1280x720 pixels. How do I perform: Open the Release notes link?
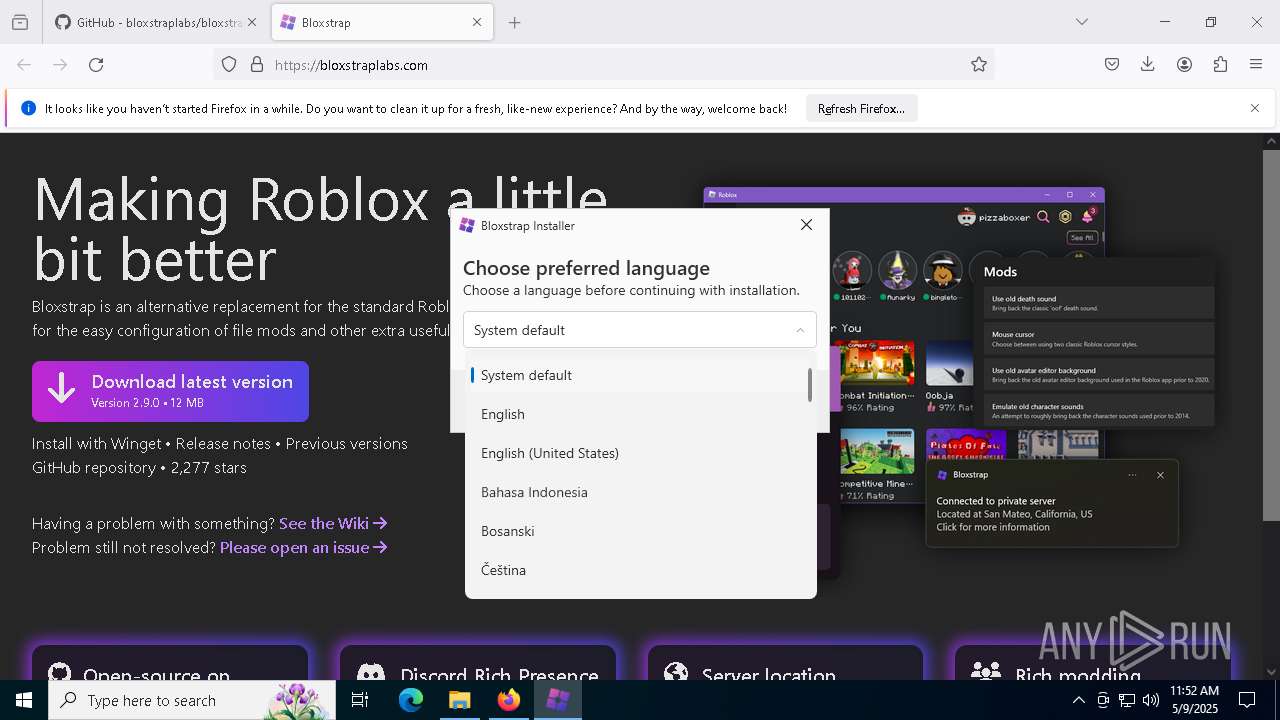click(x=223, y=443)
